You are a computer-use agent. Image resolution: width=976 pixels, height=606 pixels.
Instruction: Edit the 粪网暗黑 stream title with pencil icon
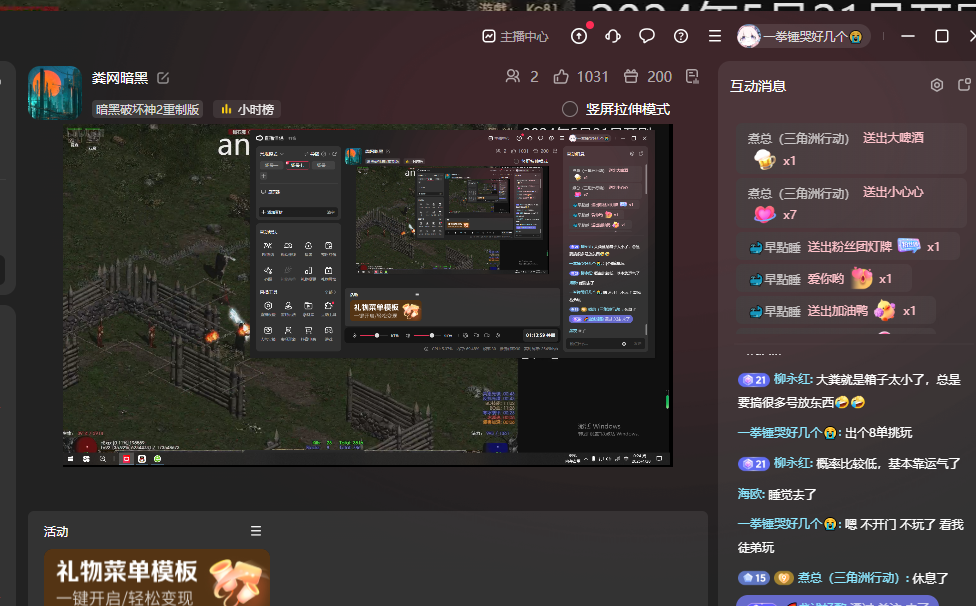coord(163,78)
